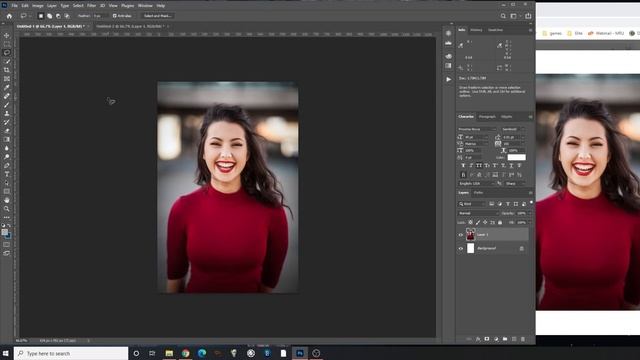Toggle Lock transparent pixels icon
Viewport: 640px width, 360px height.
pos(471,222)
